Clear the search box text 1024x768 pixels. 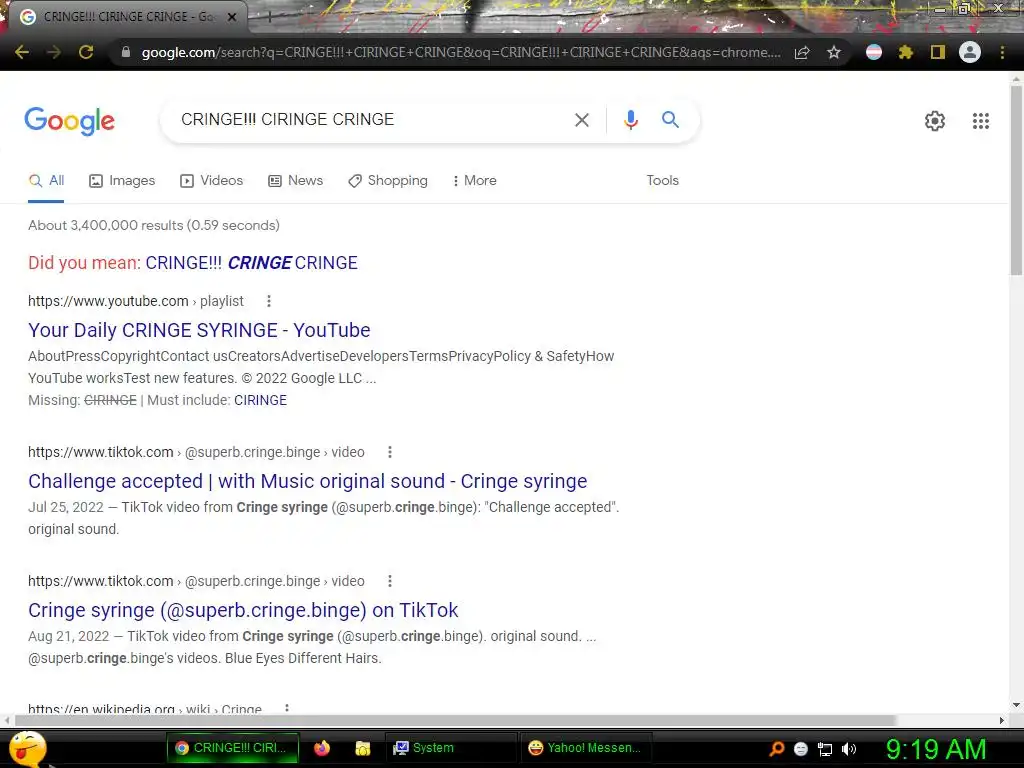pos(581,120)
